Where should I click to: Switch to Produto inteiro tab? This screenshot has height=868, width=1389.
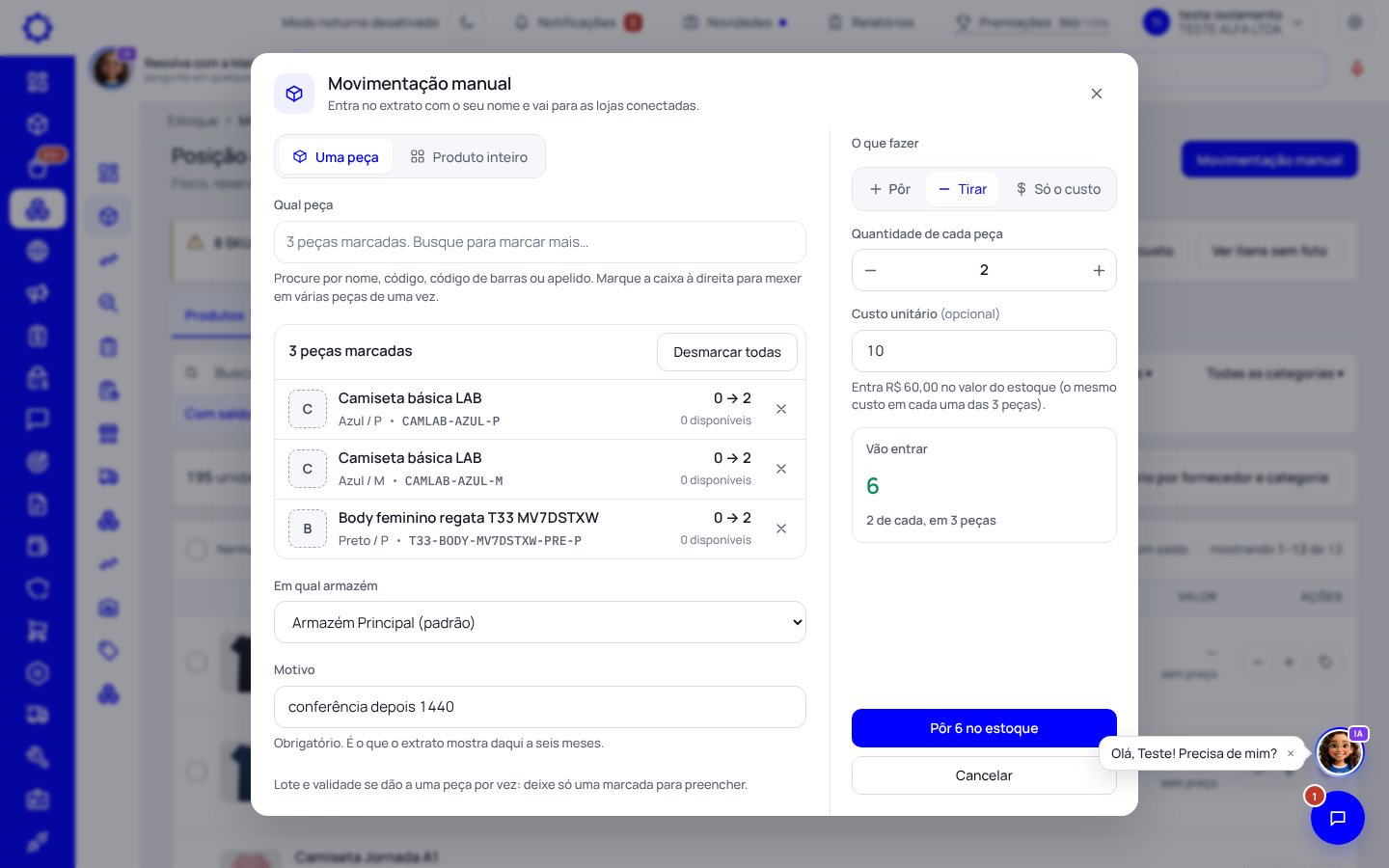click(469, 157)
